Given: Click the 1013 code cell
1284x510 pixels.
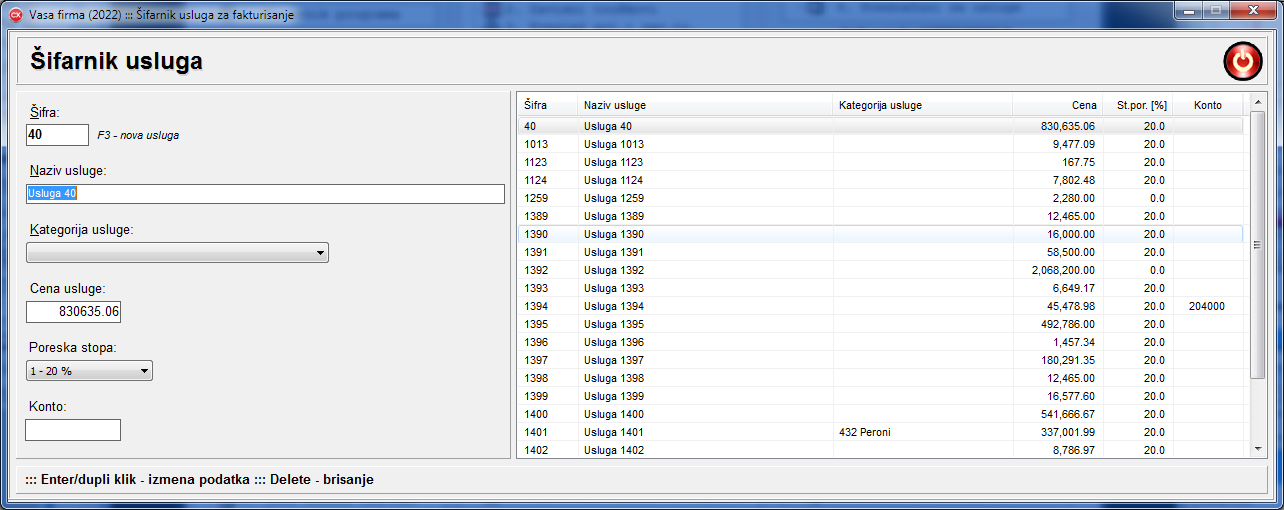Looking at the screenshot, I should [x=547, y=144].
